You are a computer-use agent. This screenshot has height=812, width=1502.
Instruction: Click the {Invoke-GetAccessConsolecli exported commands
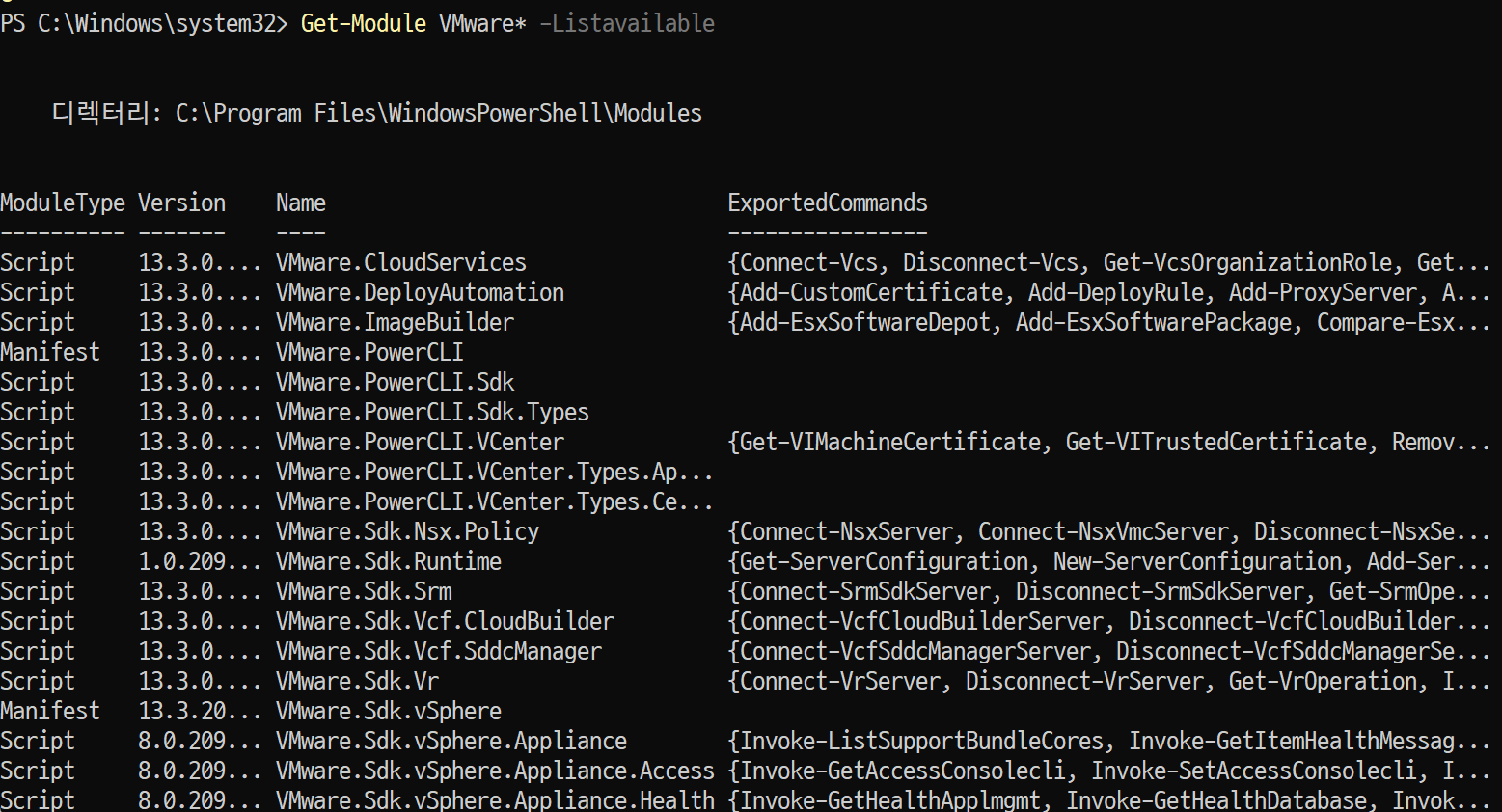pos(1109,771)
